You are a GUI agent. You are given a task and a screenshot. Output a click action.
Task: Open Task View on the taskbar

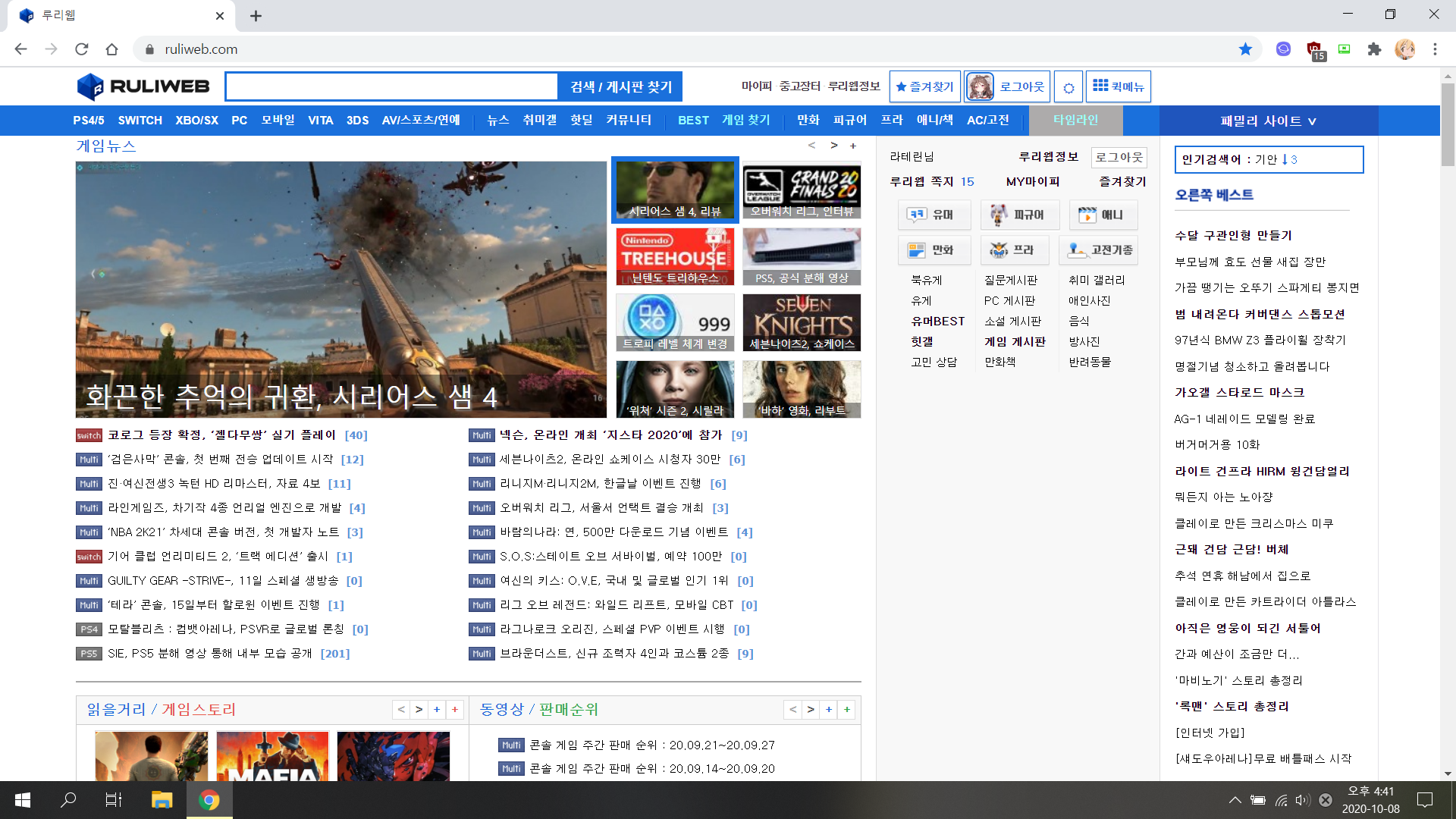point(114,800)
